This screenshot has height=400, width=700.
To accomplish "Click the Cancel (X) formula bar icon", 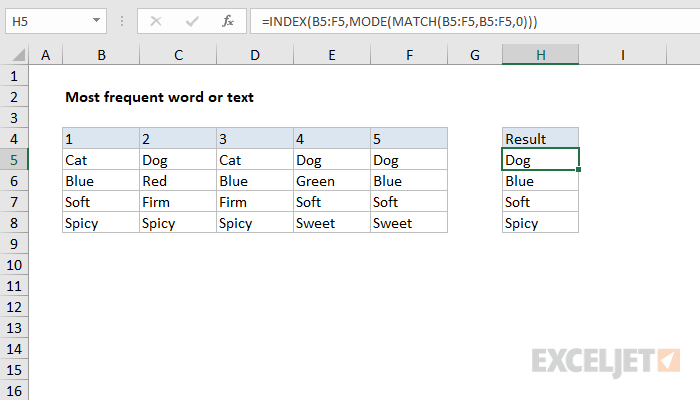I will [156, 21].
